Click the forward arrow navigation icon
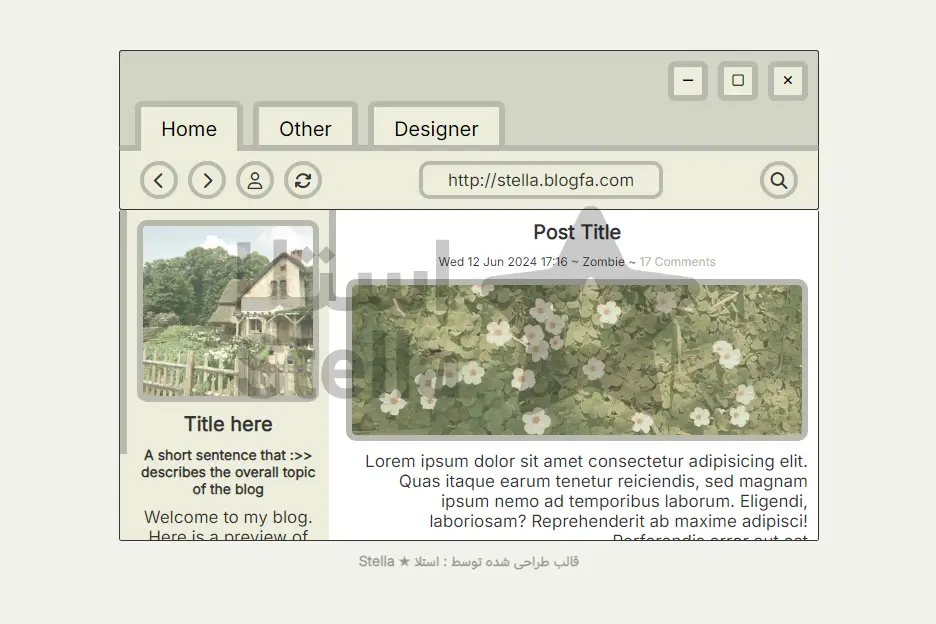 pyautogui.click(x=207, y=181)
